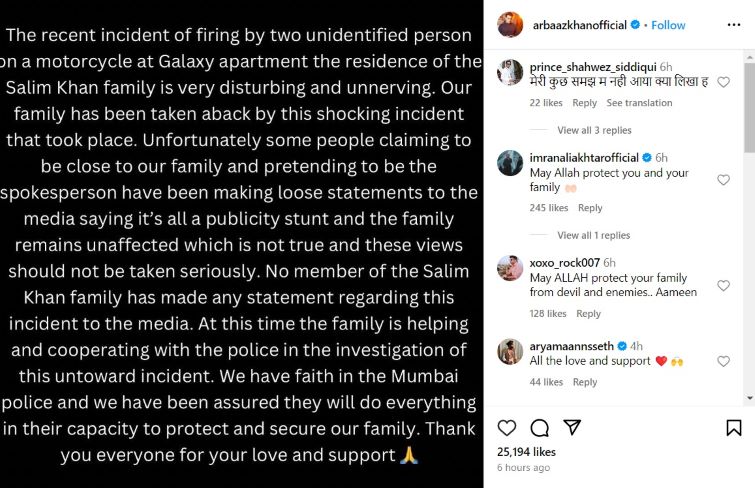The image size is (755, 488).
Task: Like imranaliakhtarofficial's comment
Action: pyautogui.click(x=724, y=180)
